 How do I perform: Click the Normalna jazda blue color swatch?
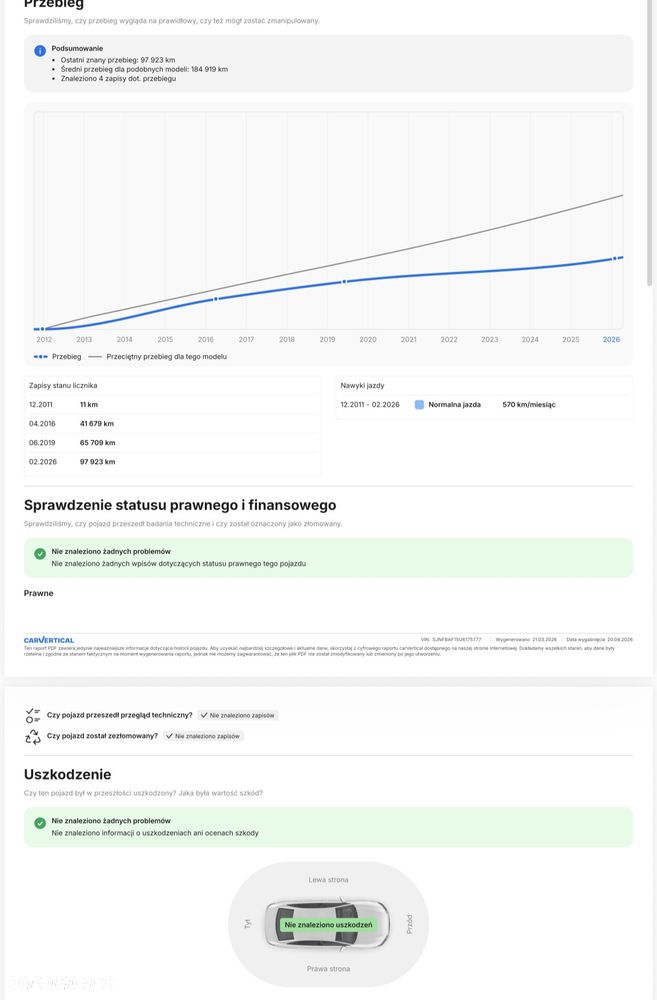(x=419, y=405)
